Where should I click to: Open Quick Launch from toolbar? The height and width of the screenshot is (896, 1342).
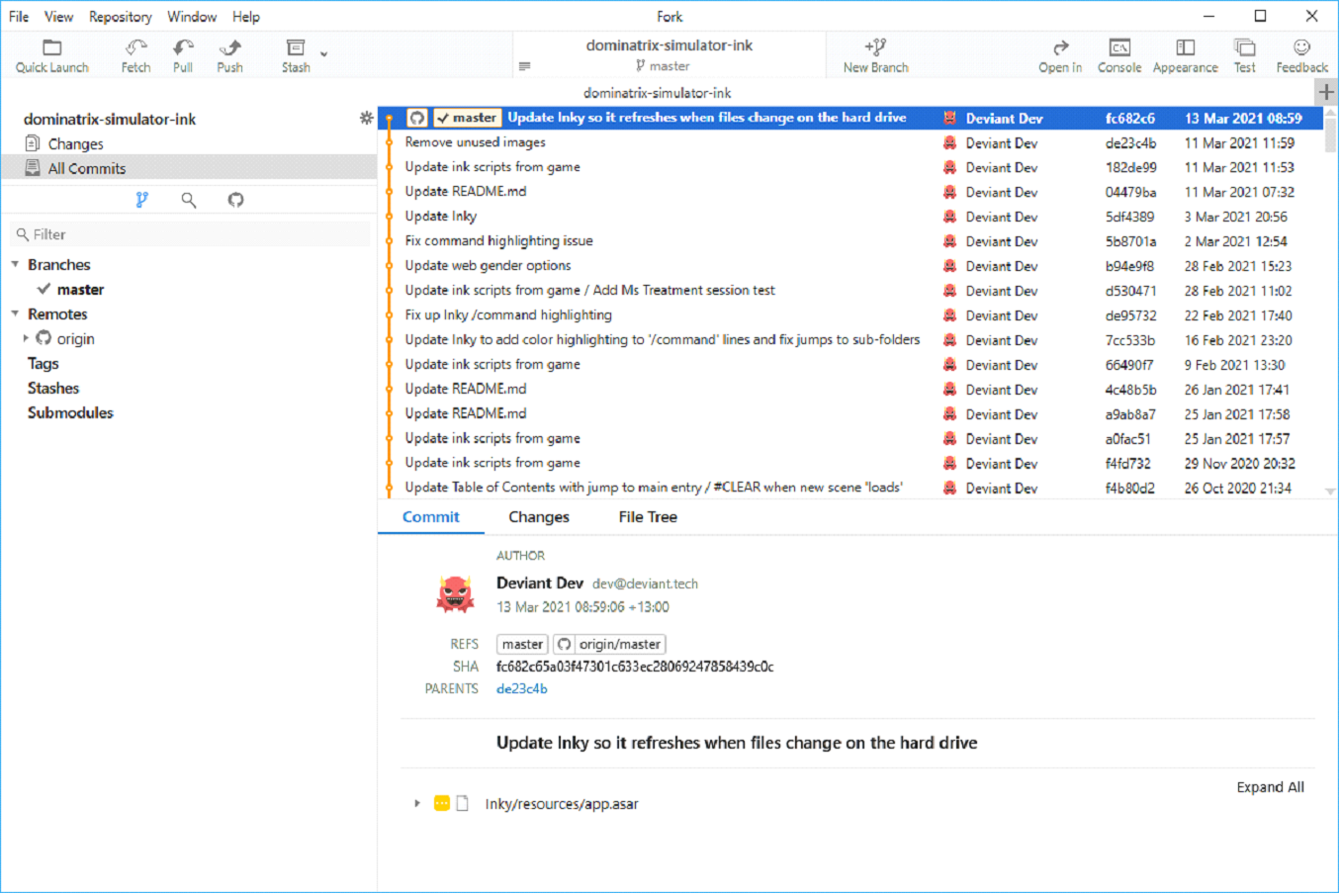(x=52, y=56)
